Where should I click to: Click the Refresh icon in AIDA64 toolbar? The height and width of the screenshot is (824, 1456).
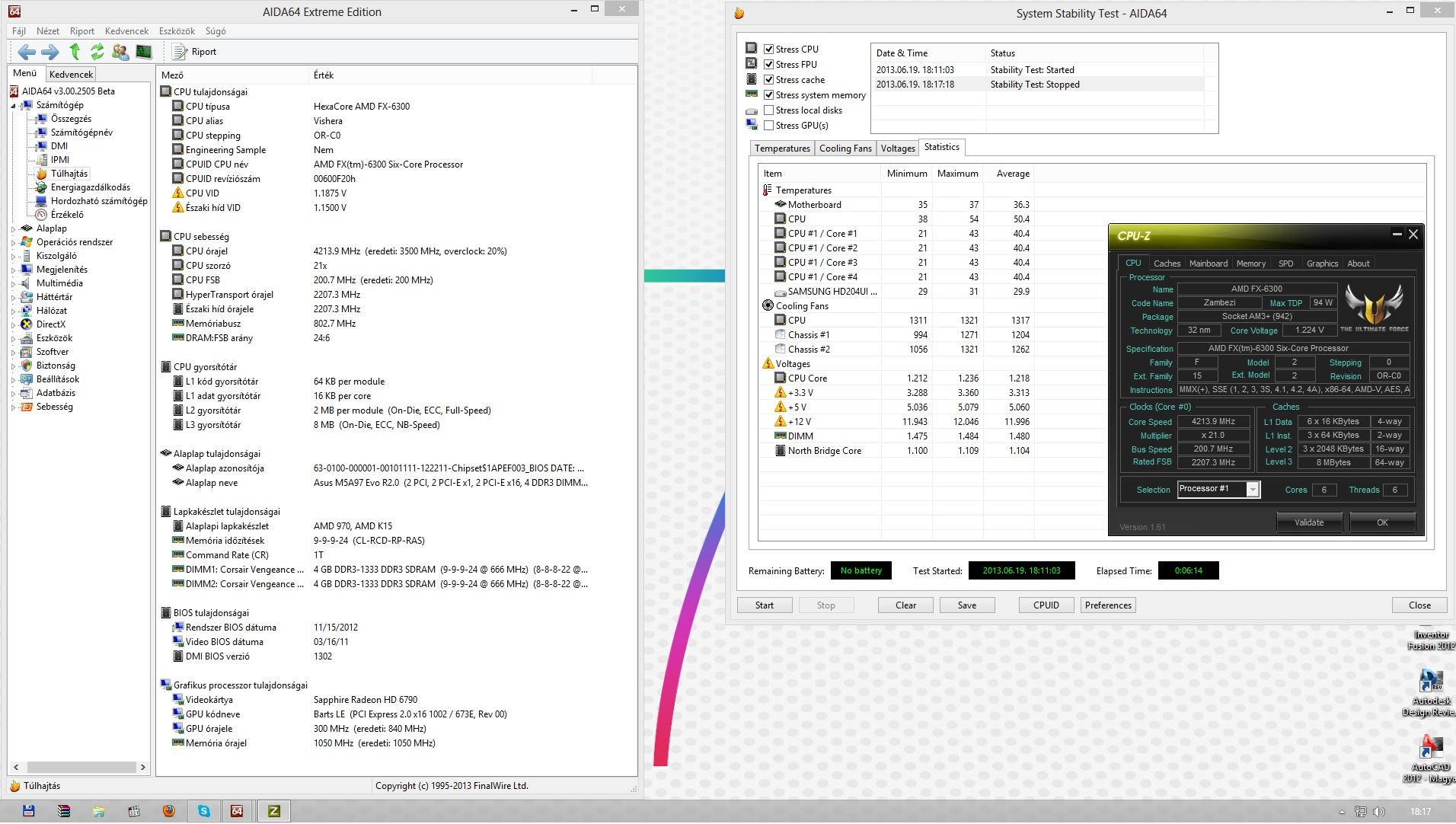(x=97, y=52)
